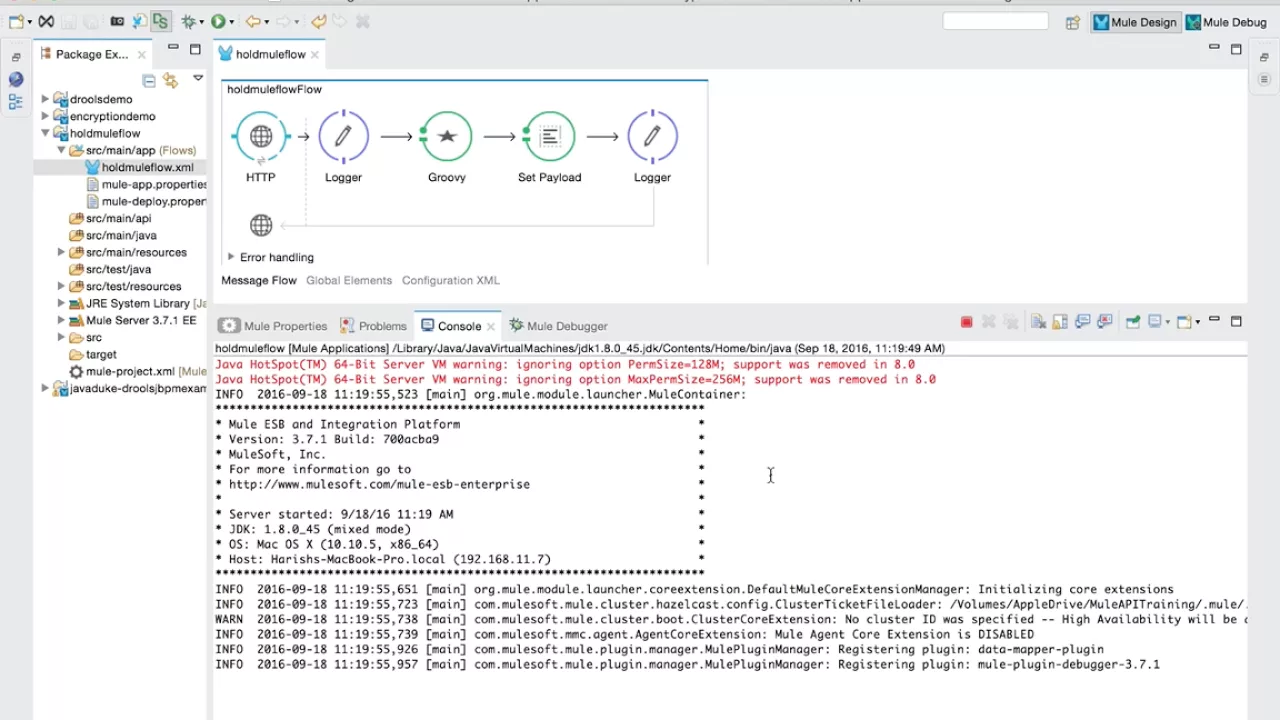Click the Quick Access search field
Screen dimensions: 1280x720
995,21
